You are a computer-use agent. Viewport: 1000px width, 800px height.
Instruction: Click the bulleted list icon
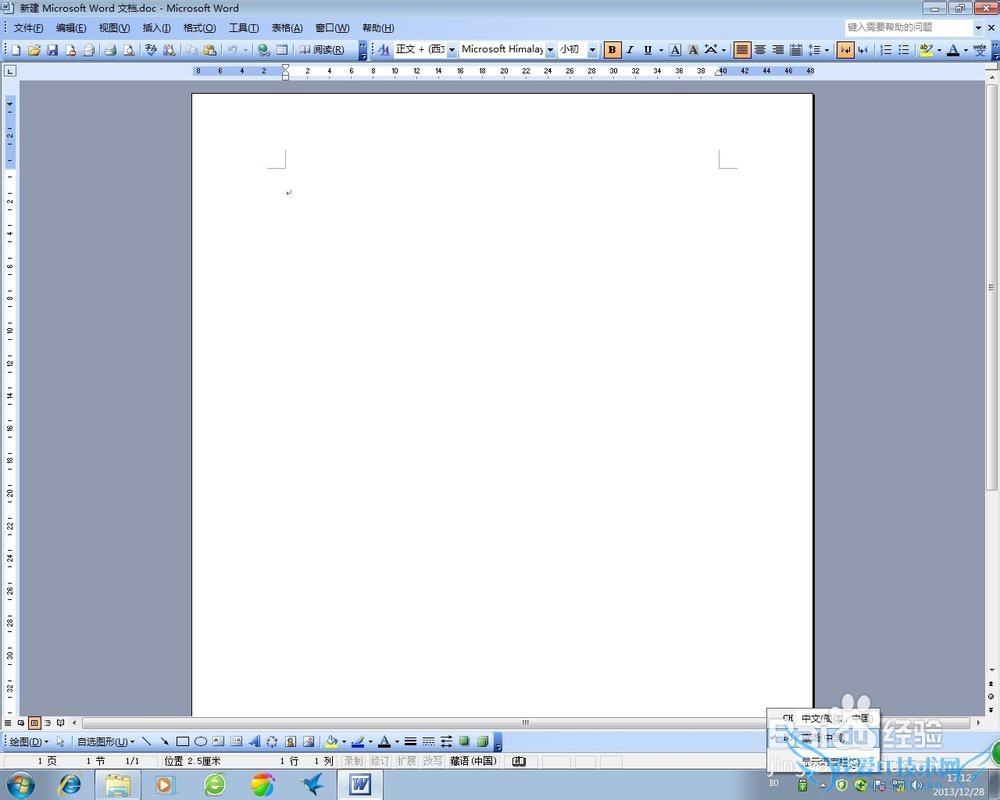904,50
